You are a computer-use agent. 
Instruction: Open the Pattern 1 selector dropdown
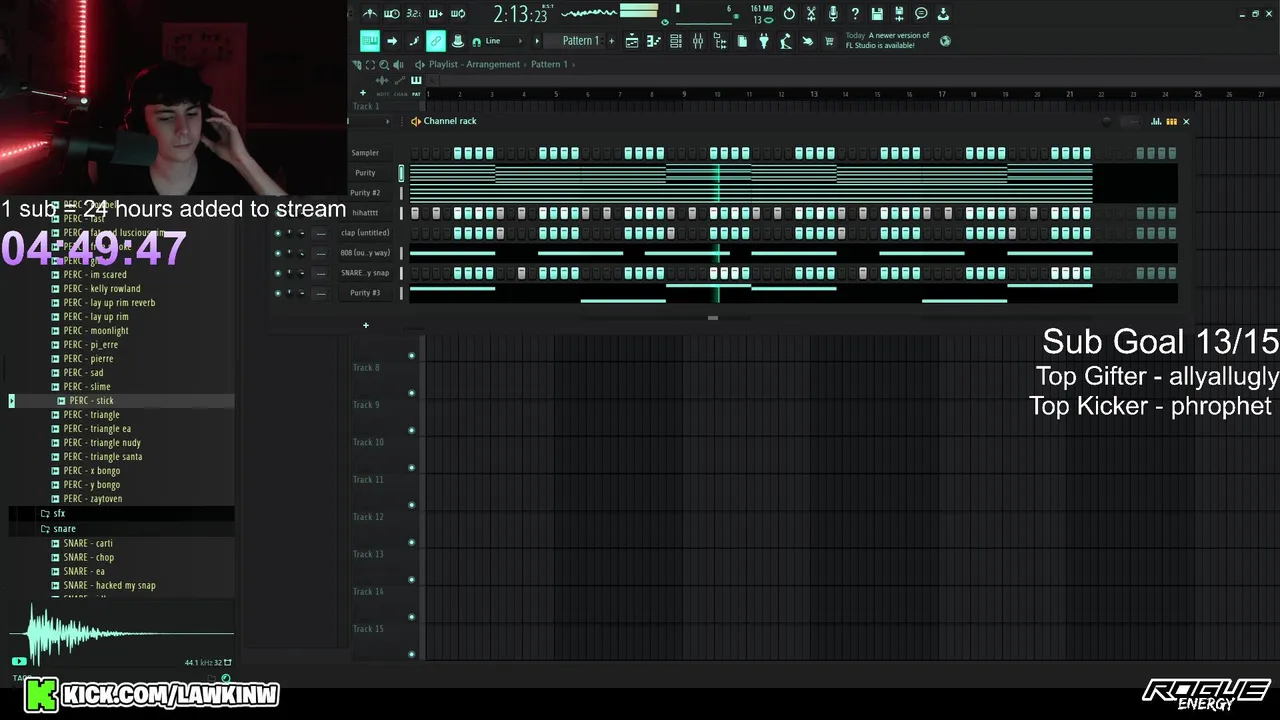[581, 41]
